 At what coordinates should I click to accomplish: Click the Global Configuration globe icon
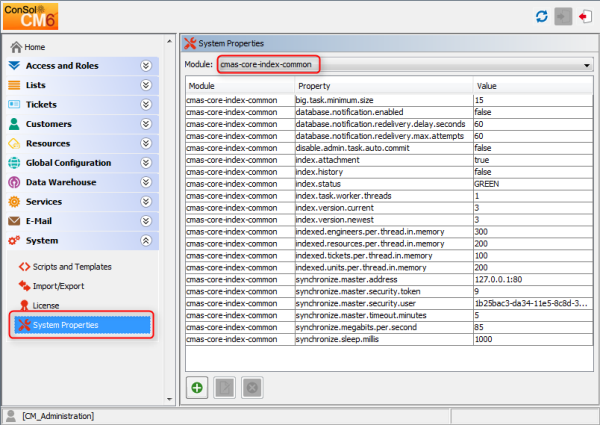point(14,163)
